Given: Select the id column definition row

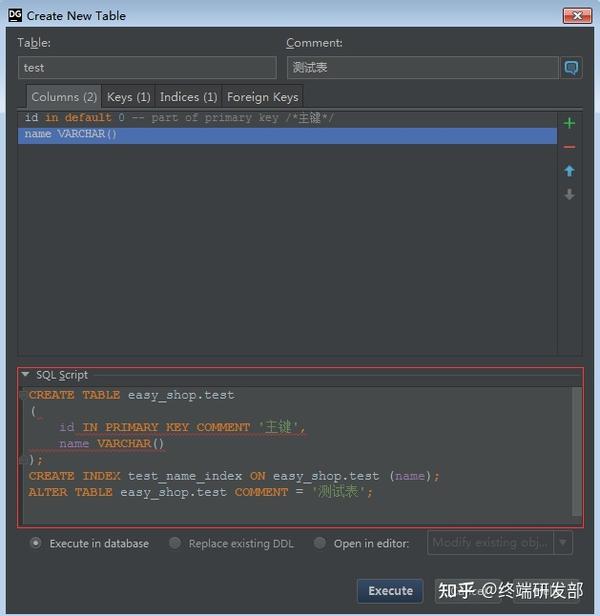Looking at the screenshot, I should [x=287, y=118].
